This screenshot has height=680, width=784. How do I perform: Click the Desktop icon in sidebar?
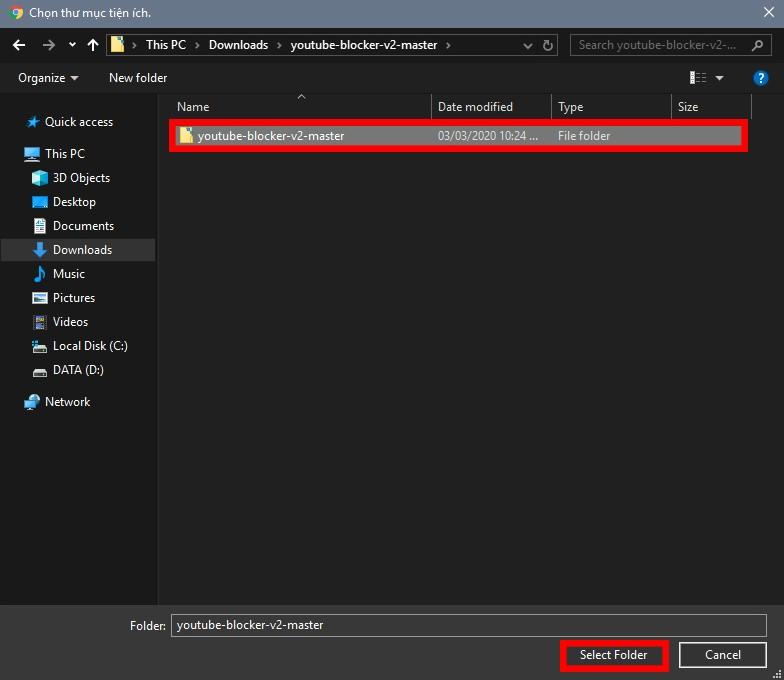(40, 202)
